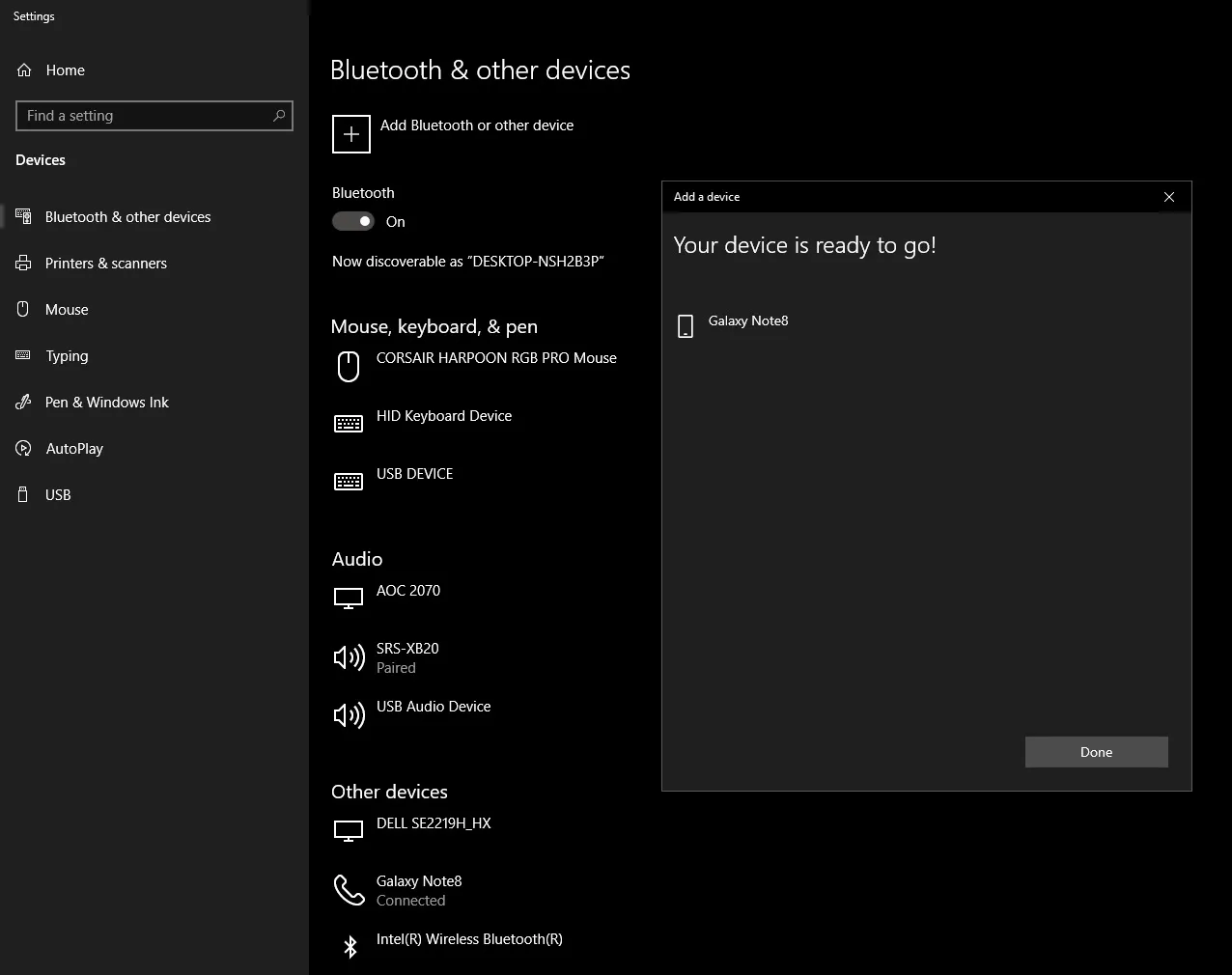Select the SRS-XB20 speaker icon

(x=348, y=657)
